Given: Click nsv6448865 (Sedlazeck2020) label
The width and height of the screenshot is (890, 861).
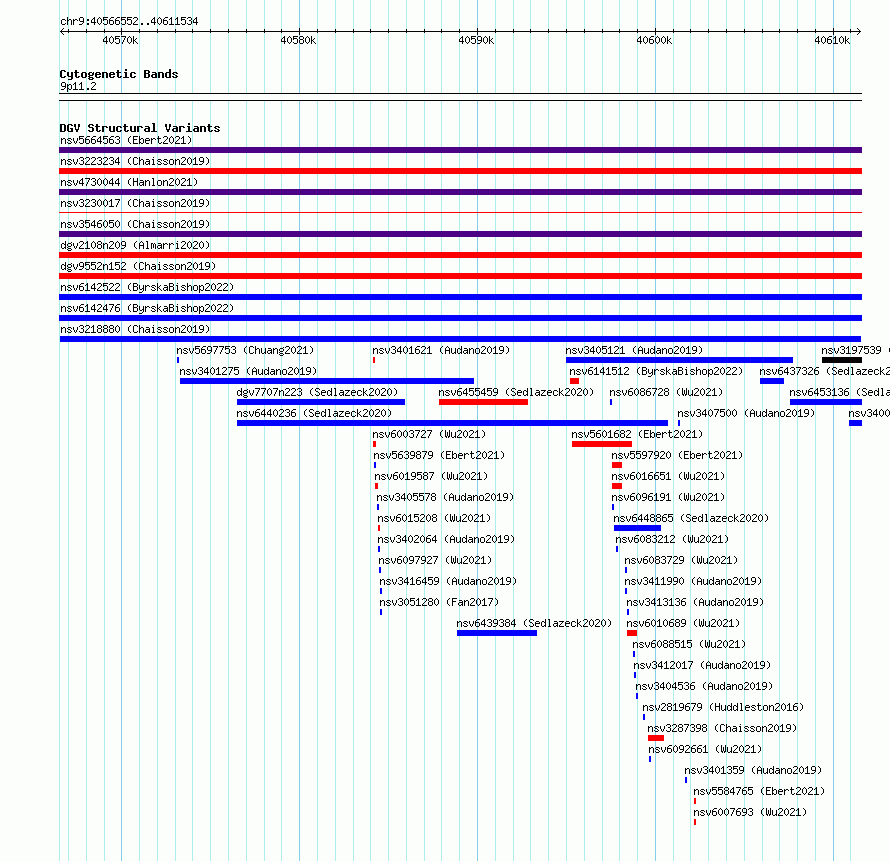Looking at the screenshot, I should click(x=691, y=518).
